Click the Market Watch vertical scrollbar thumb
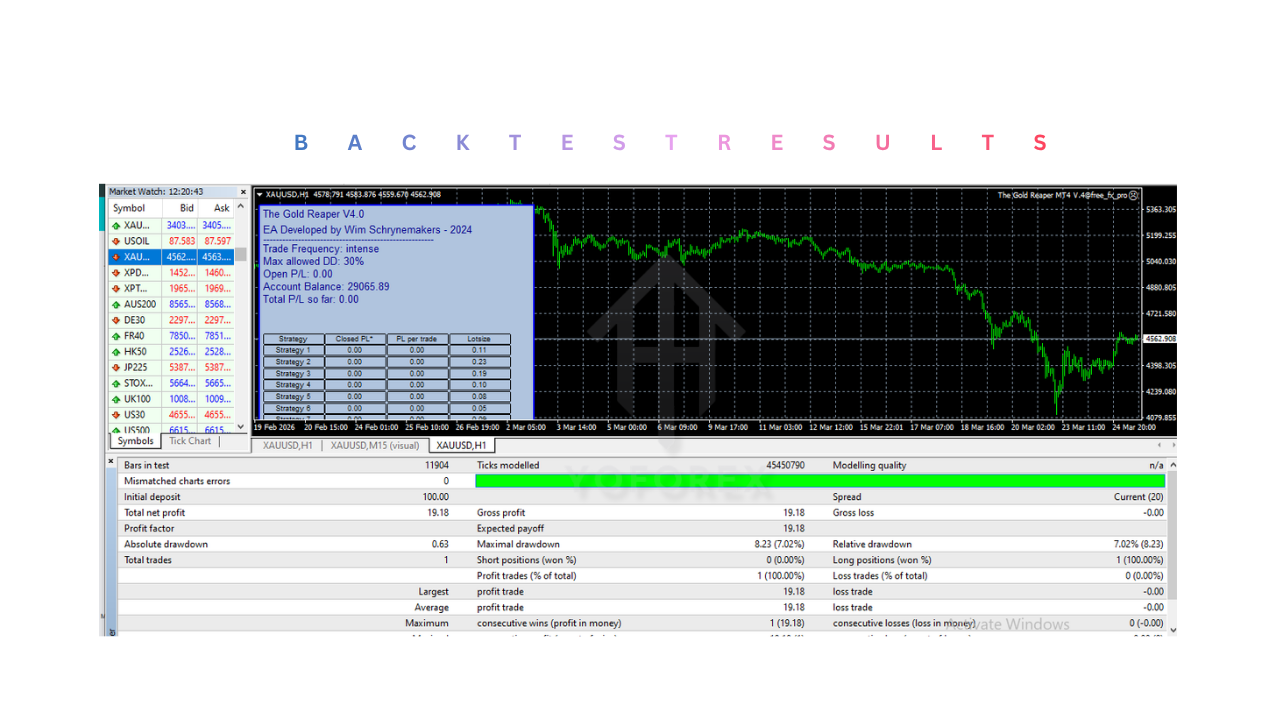Image resolution: width=1280 pixels, height=720 pixels. [x=240, y=253]
